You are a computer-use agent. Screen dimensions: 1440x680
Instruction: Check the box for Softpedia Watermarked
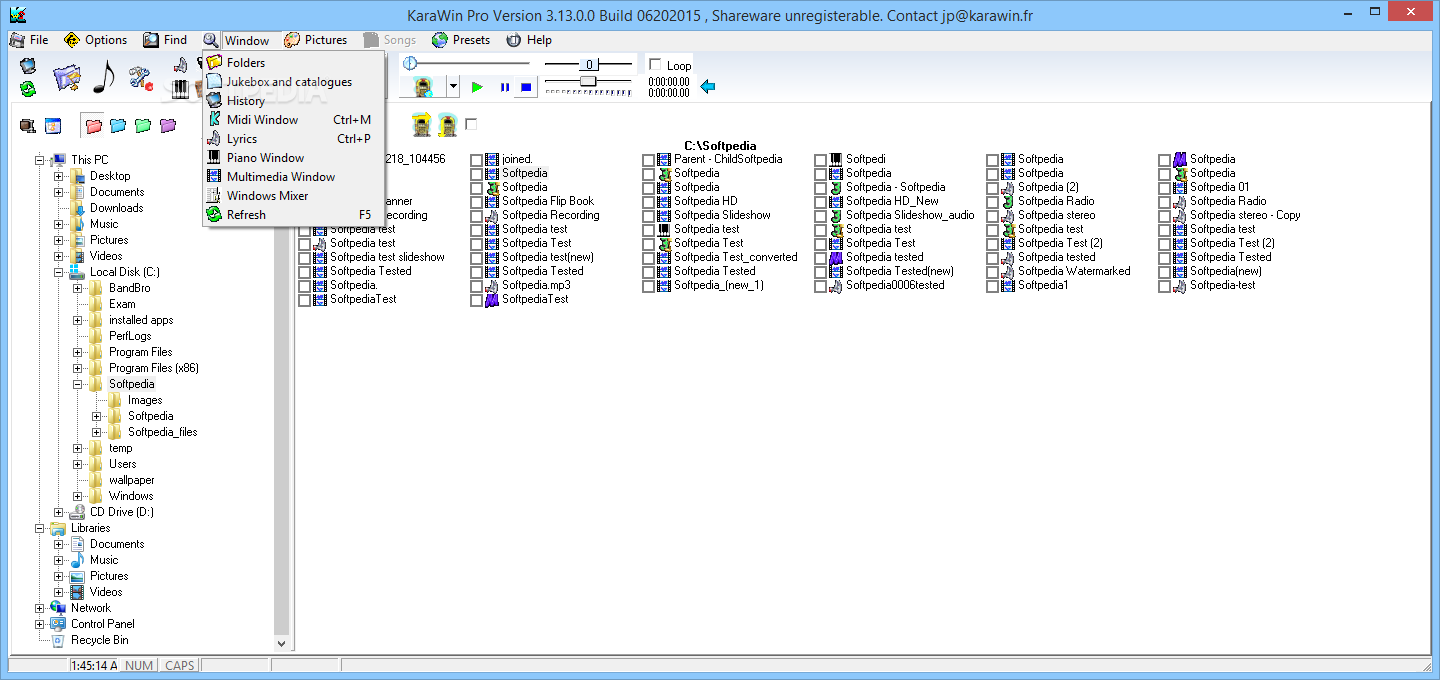[x=992, y=272]
